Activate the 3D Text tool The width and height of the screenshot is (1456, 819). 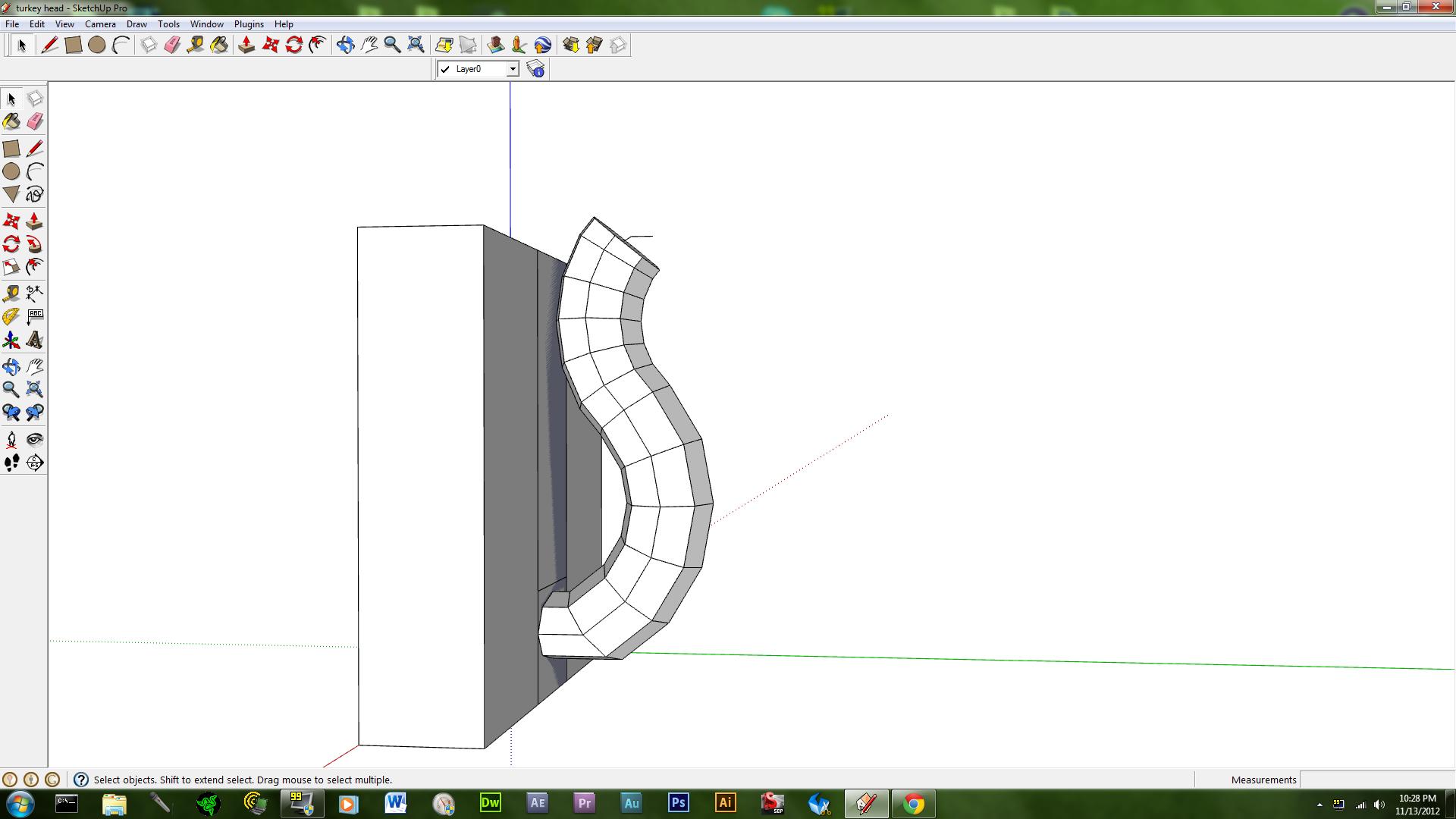point(35,340)
